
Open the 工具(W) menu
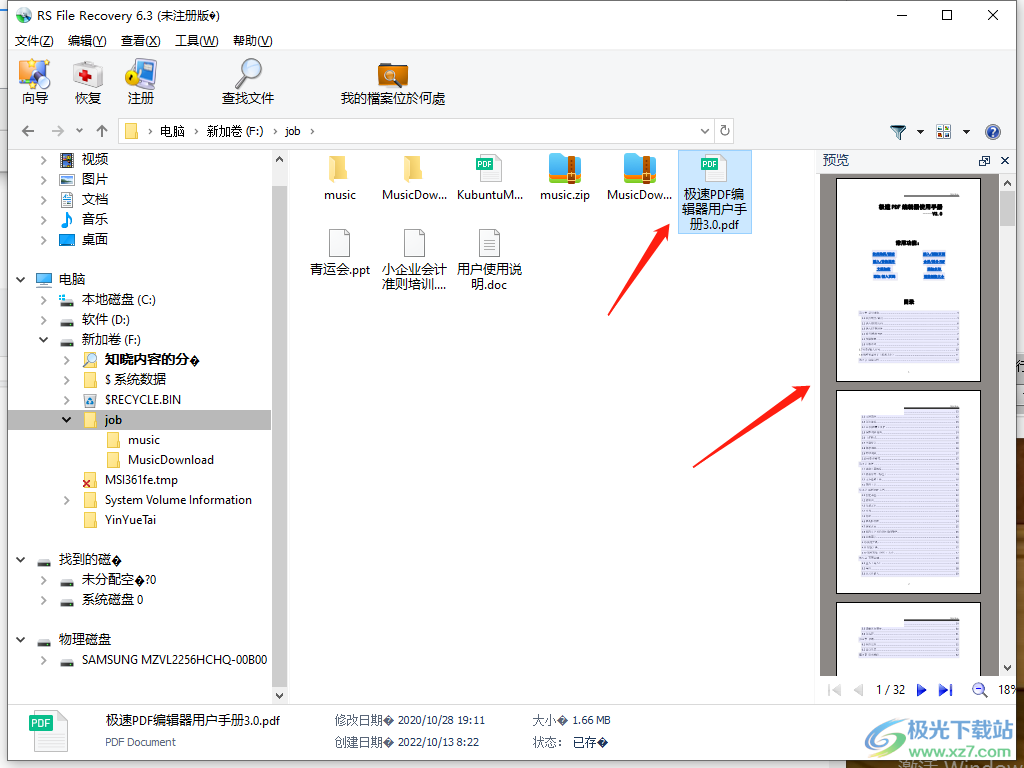click(197, 40)
